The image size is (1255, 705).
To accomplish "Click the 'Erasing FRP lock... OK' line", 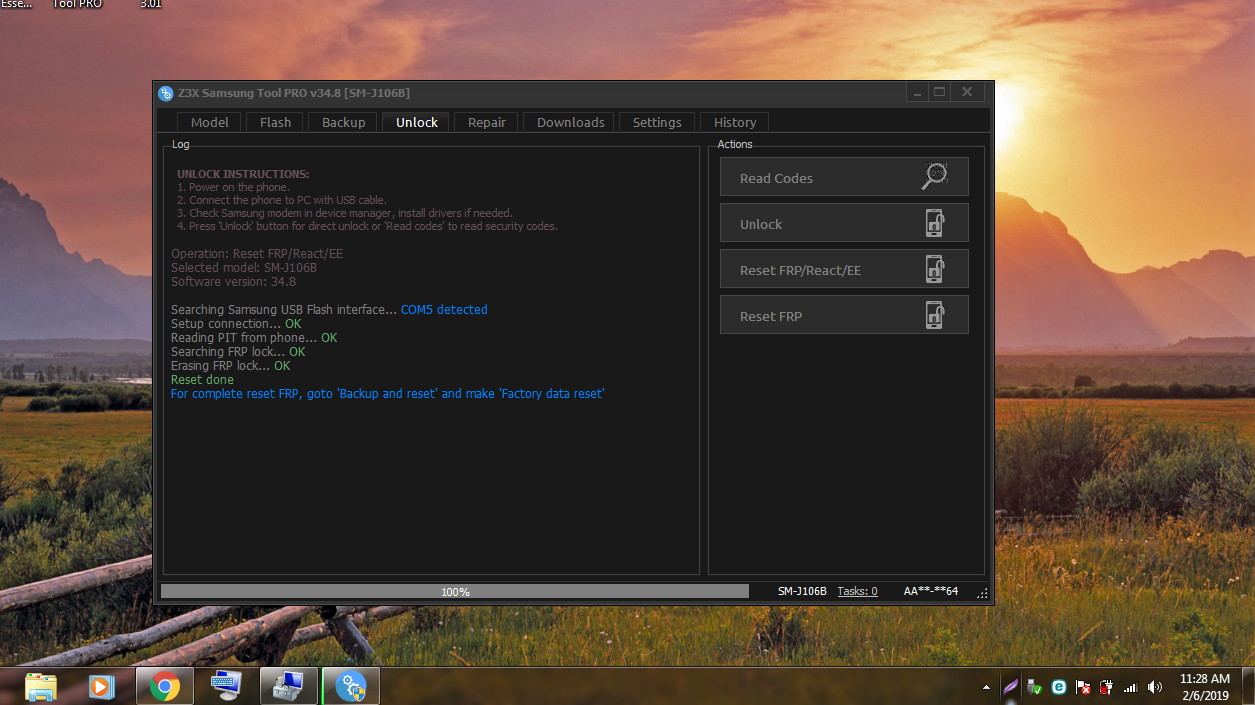I will point(230,366).
